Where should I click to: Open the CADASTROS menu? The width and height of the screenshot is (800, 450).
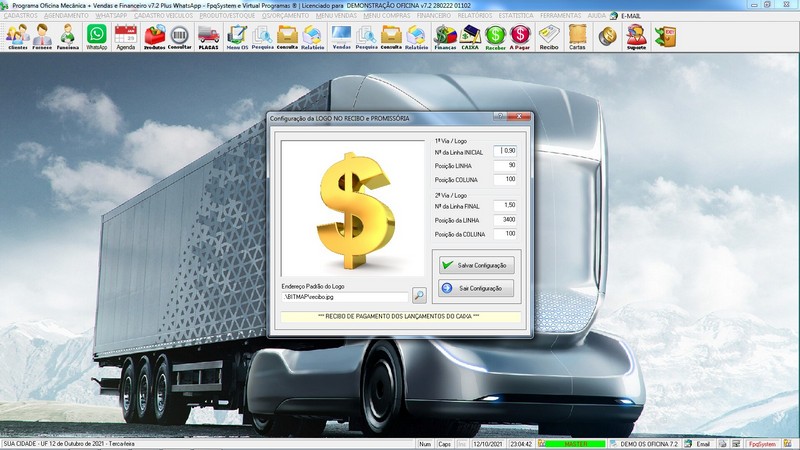point(20,16)
